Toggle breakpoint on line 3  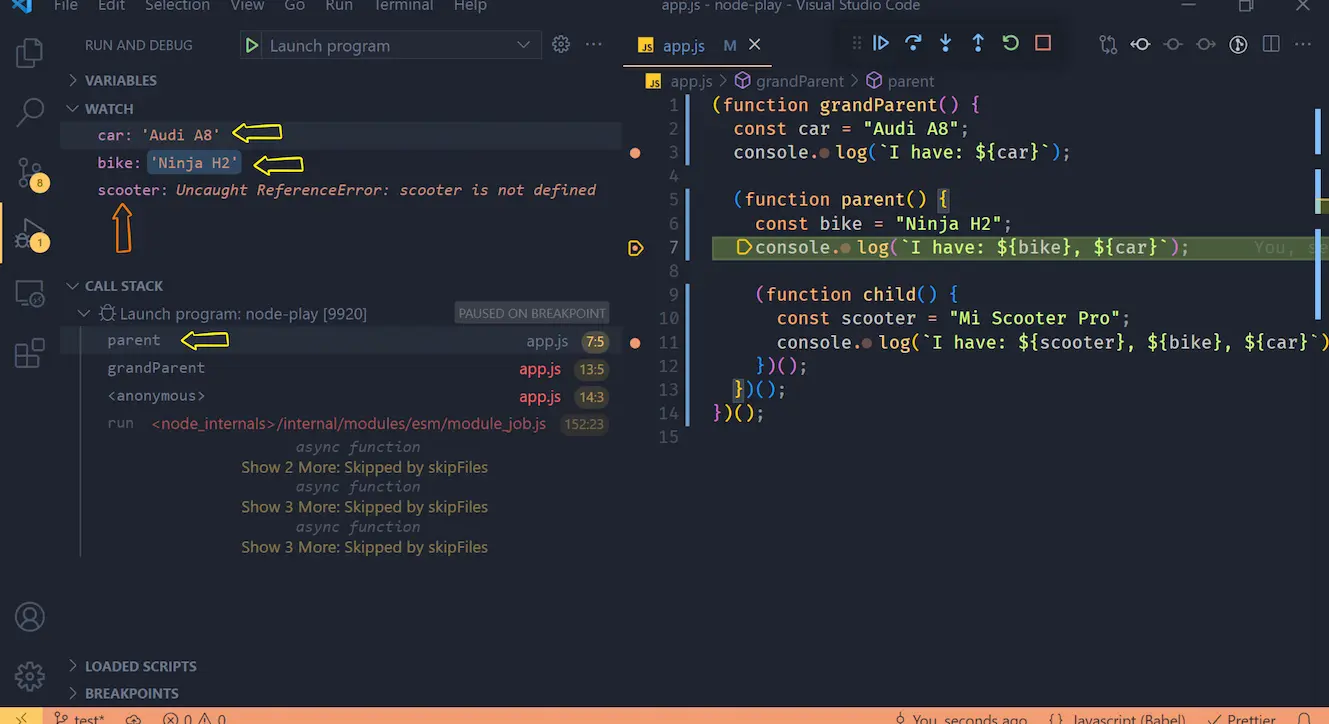635,153
